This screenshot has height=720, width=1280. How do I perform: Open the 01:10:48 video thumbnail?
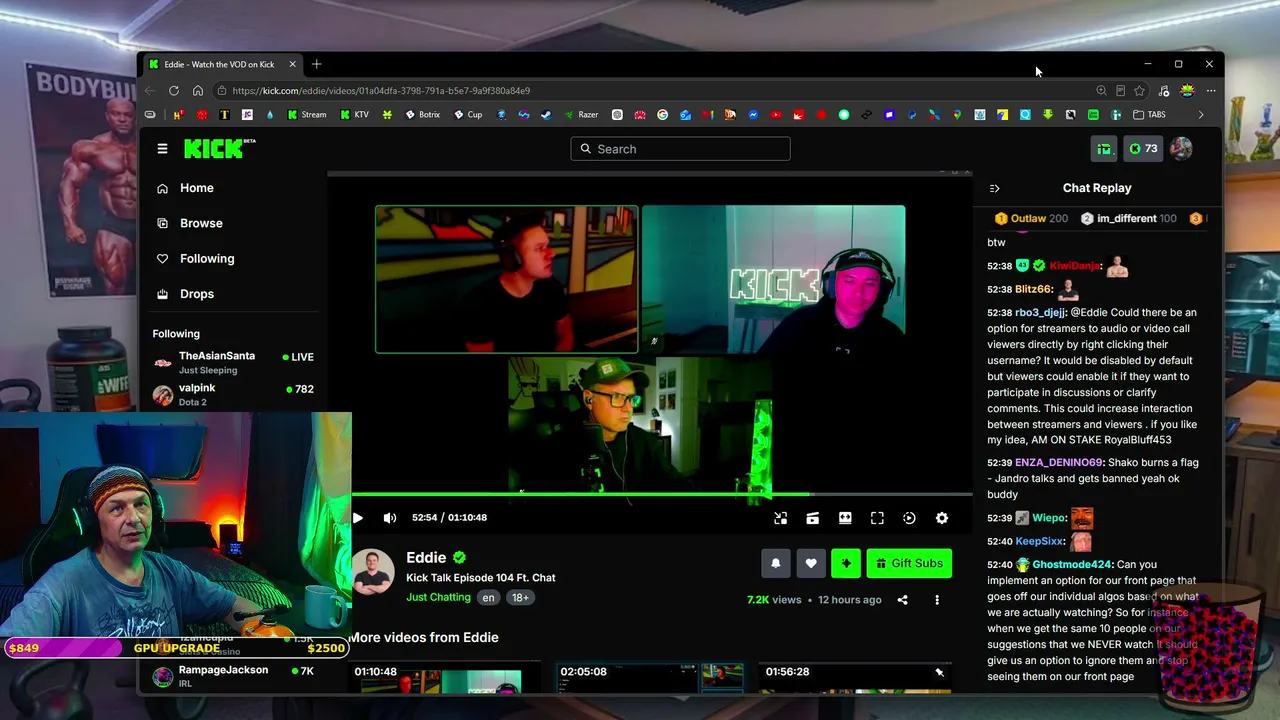(445, 677)
